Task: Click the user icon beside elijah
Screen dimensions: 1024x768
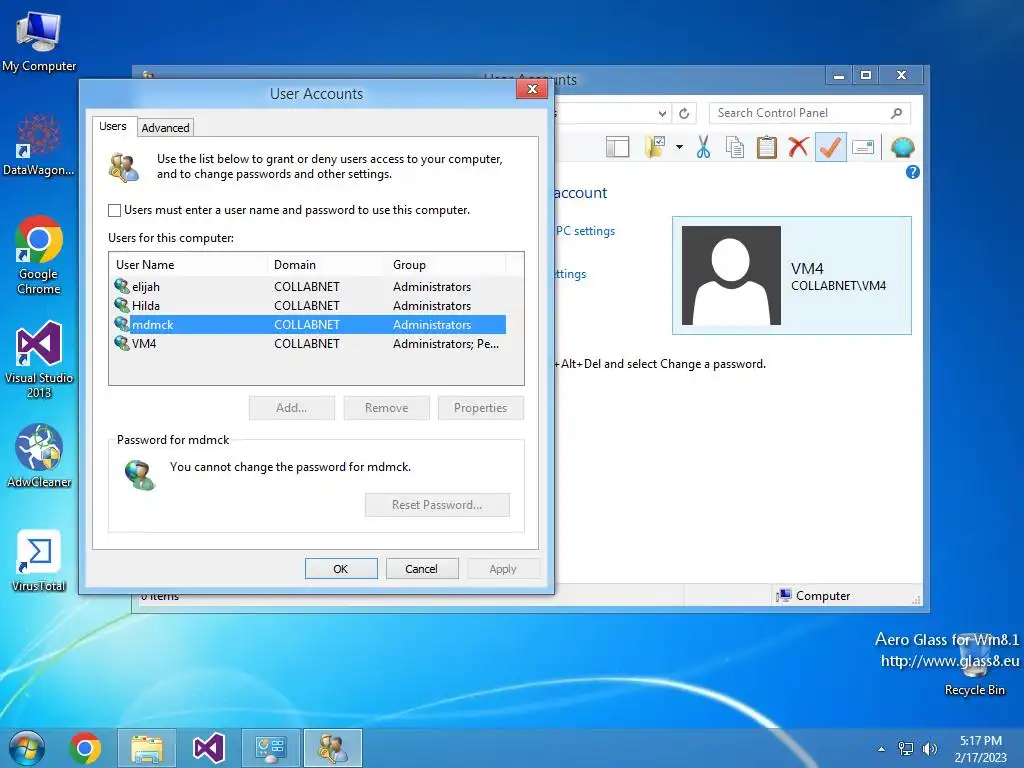Action: click(x=121, y=286)
